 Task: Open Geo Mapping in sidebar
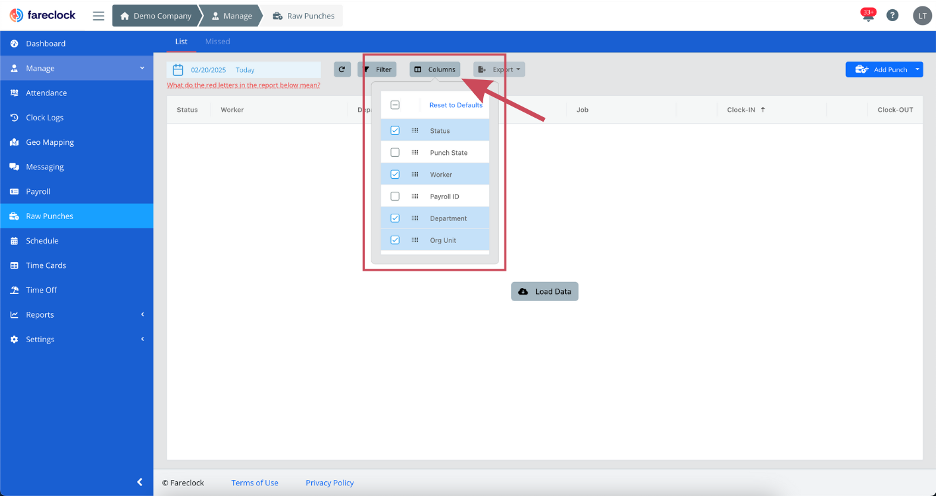click(76, 142)
